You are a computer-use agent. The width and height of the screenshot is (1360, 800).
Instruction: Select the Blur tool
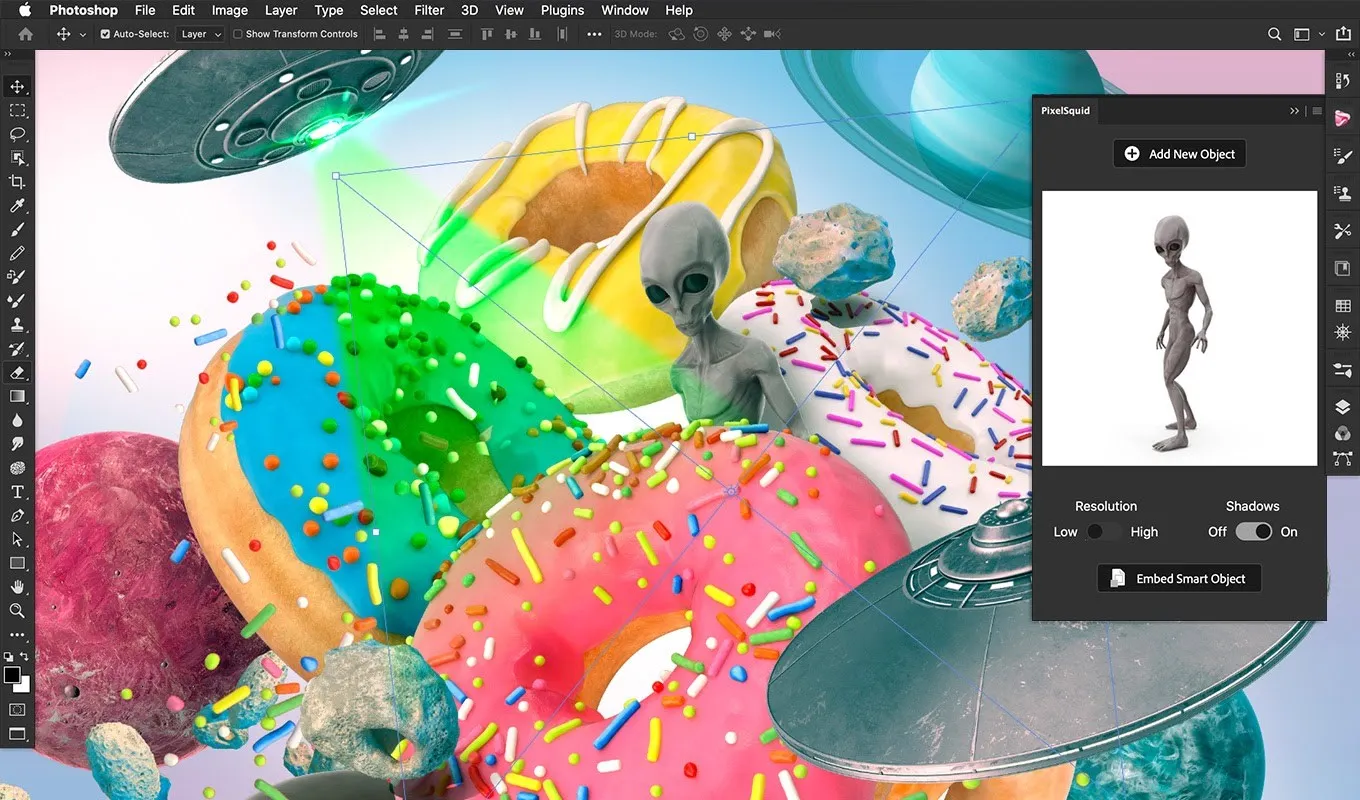coord(17,420)
